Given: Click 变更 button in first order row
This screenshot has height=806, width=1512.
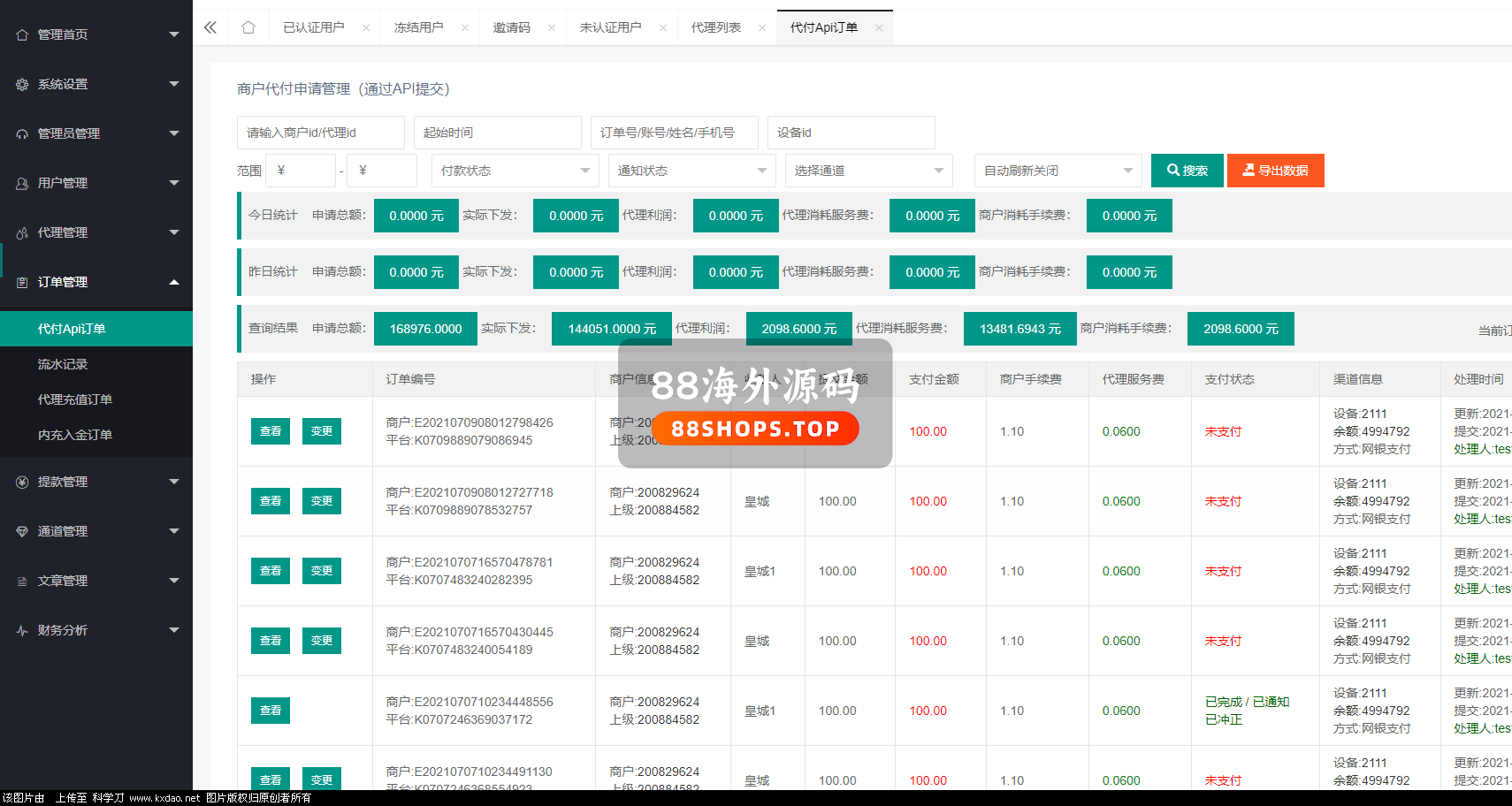Looking at the screenshot, I should [322, 431].
